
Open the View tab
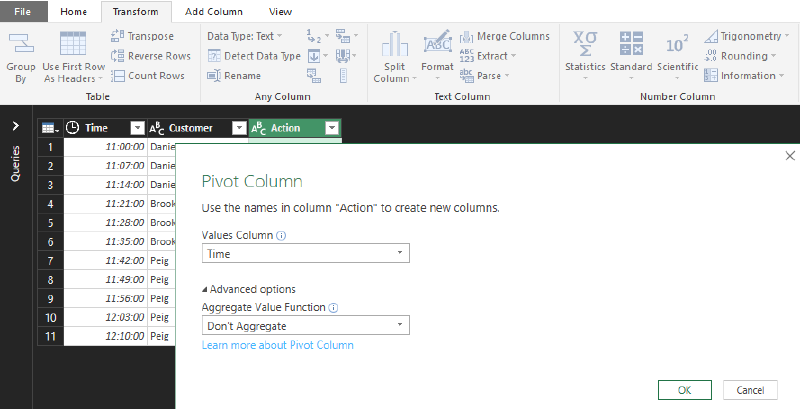(x=281, y=11)
